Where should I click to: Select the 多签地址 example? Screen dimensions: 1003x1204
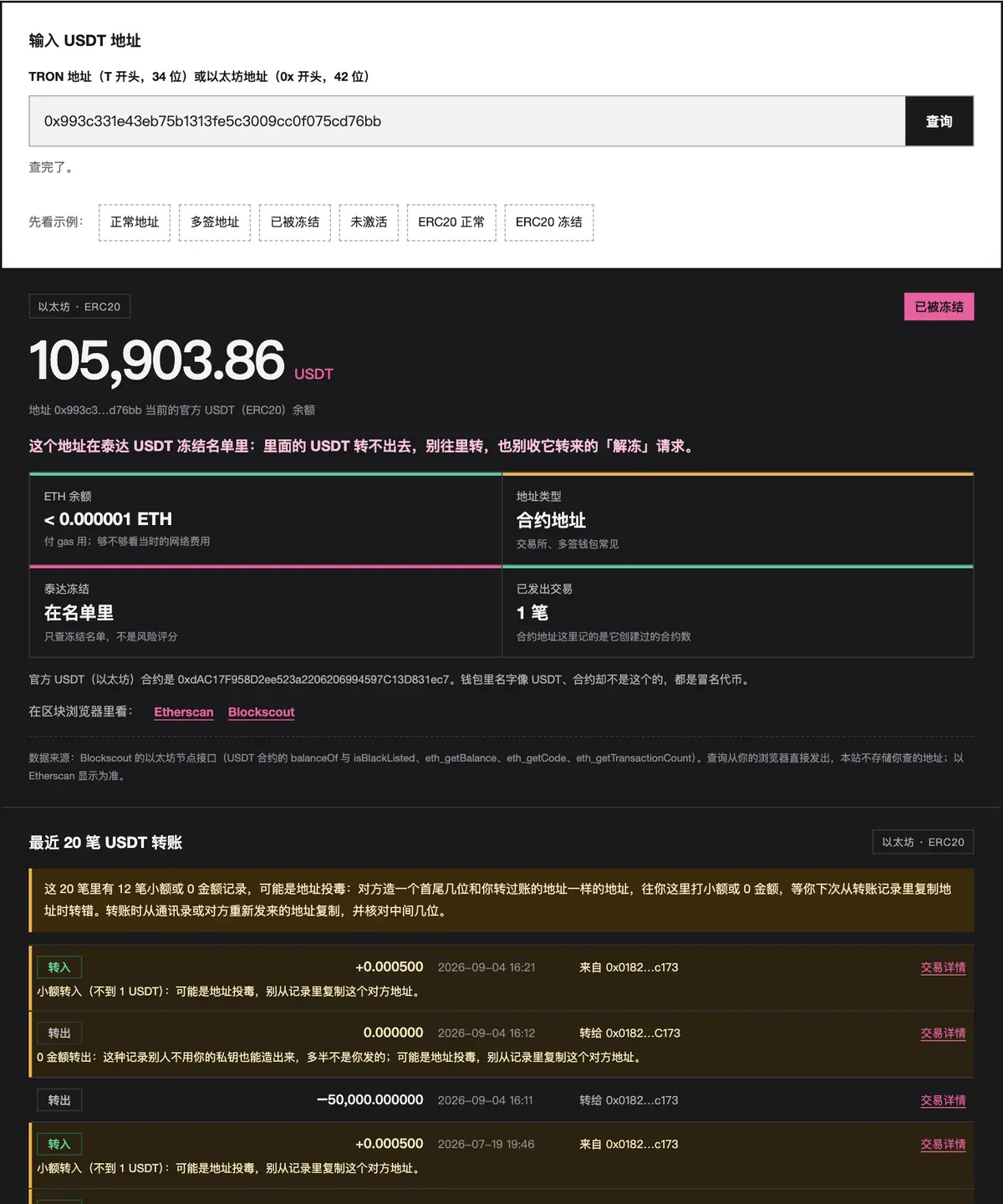pos(215,222)
